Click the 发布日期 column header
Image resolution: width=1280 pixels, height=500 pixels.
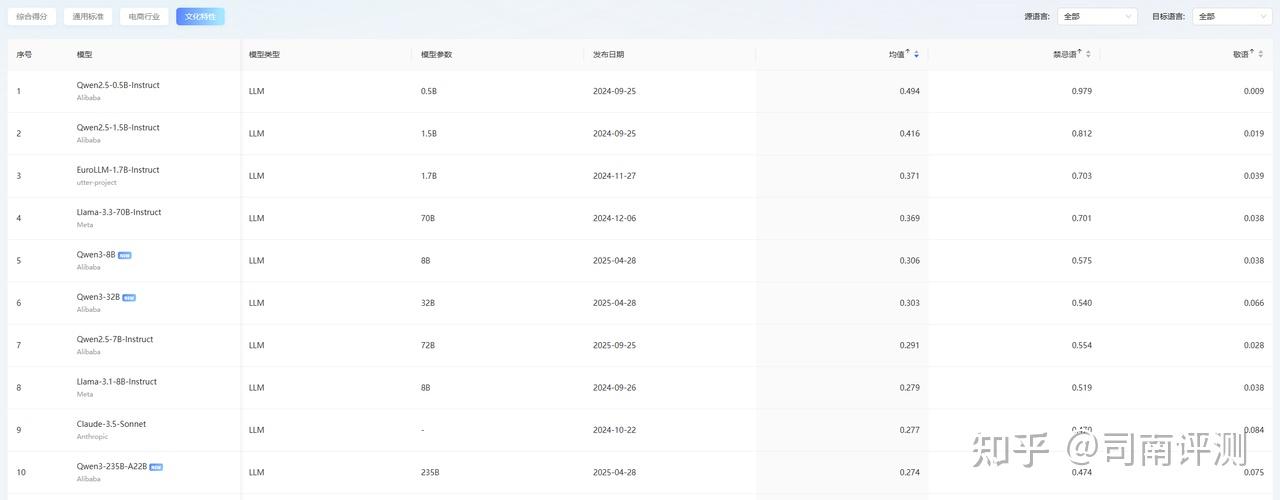coord(608,54)
